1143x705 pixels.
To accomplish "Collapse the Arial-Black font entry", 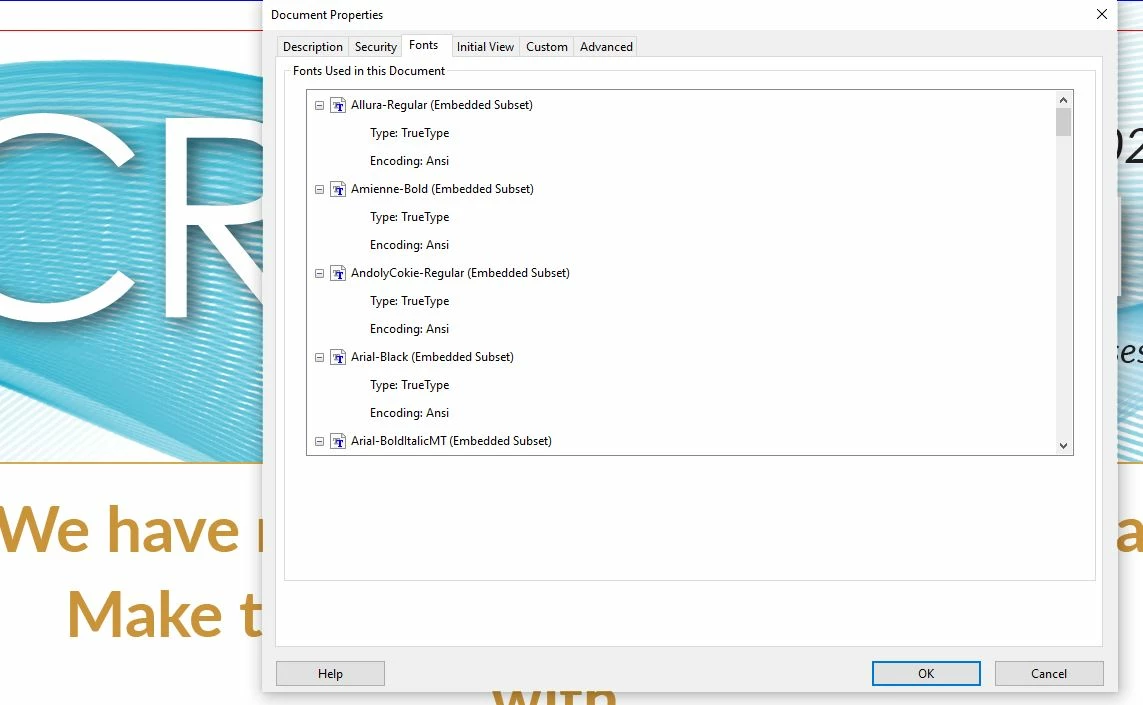I will tap(319, 357).
